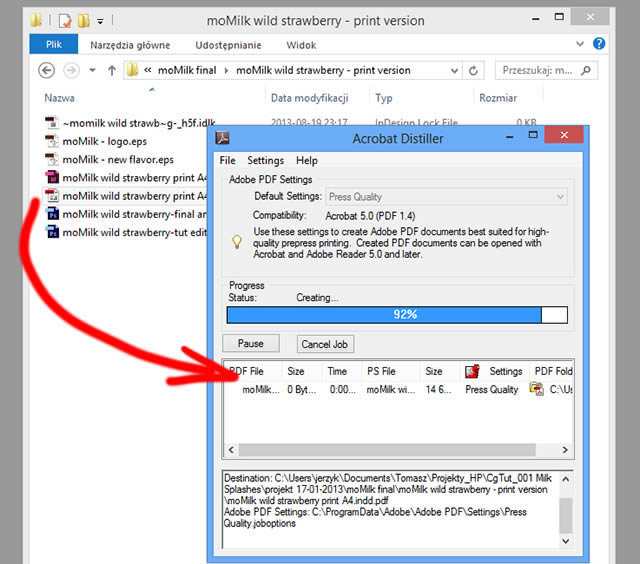
Task: Click the PDF folder icon in job row
Action: click(536, 389)
